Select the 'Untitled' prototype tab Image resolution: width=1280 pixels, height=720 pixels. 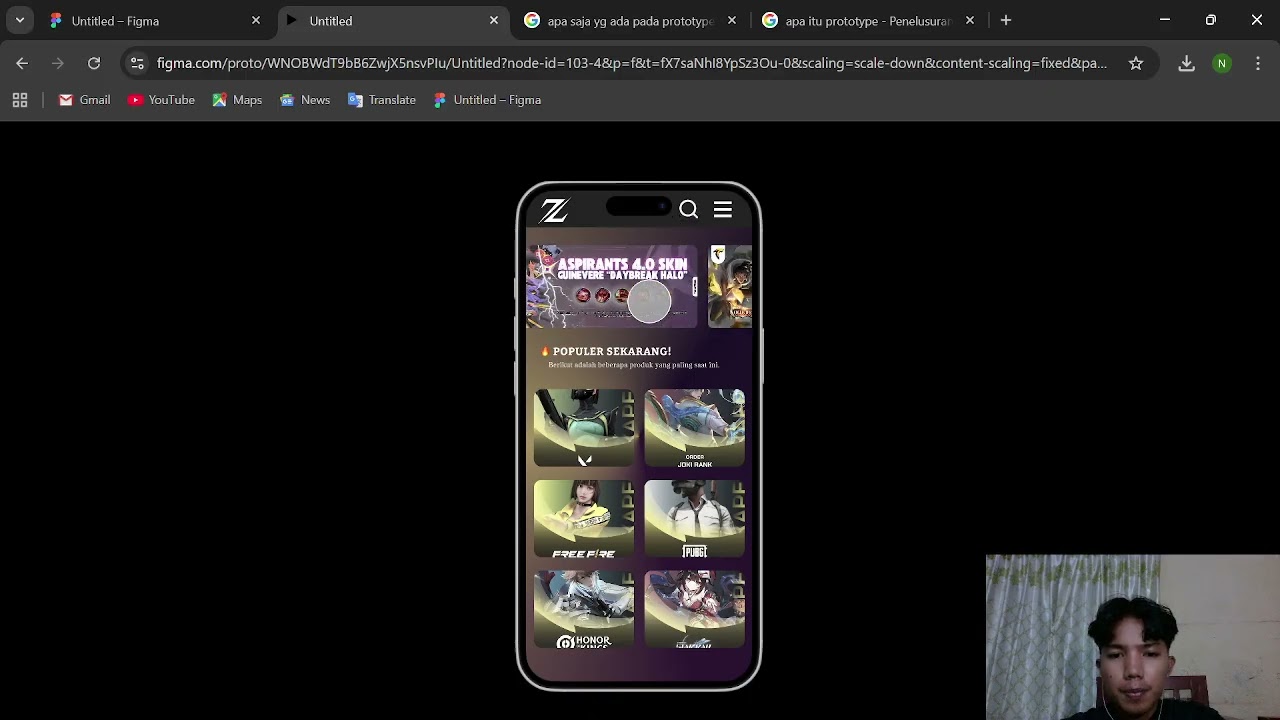(x=393, y=20)
